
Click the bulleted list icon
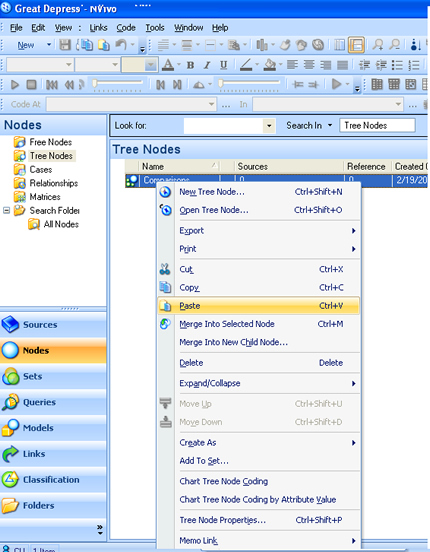[397, 65]
